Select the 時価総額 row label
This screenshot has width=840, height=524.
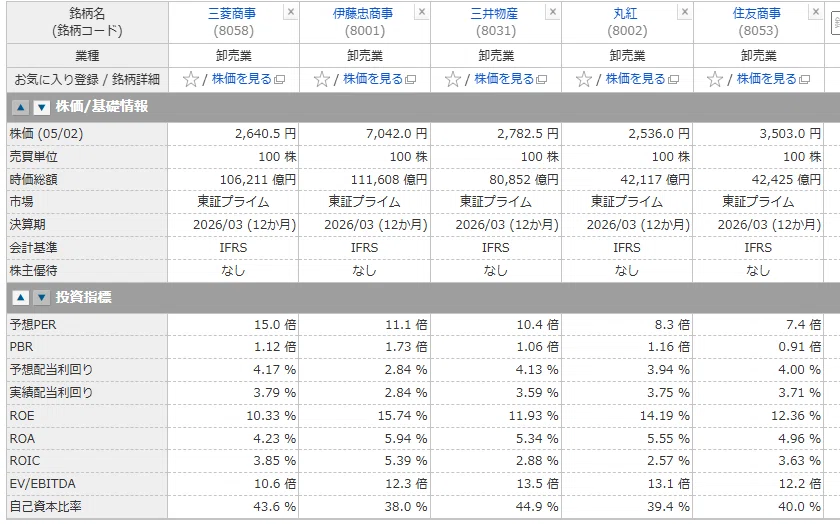pos(33,179)
